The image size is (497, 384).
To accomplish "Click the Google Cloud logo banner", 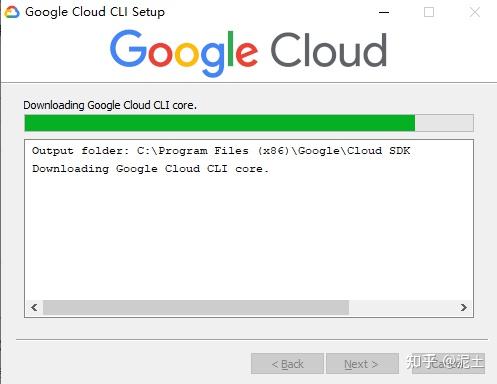I will (248, 53).
